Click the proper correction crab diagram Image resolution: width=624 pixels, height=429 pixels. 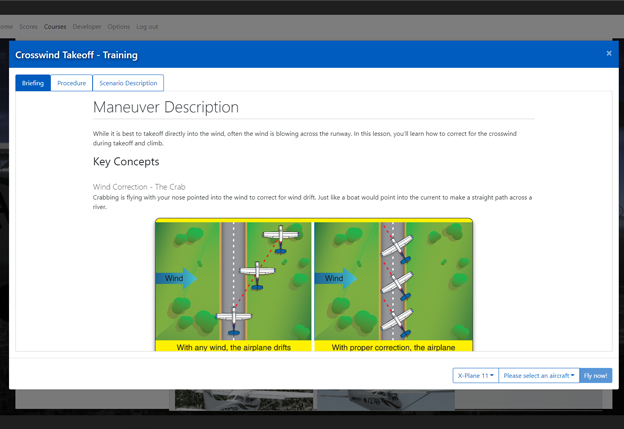(x=394, y=281)
